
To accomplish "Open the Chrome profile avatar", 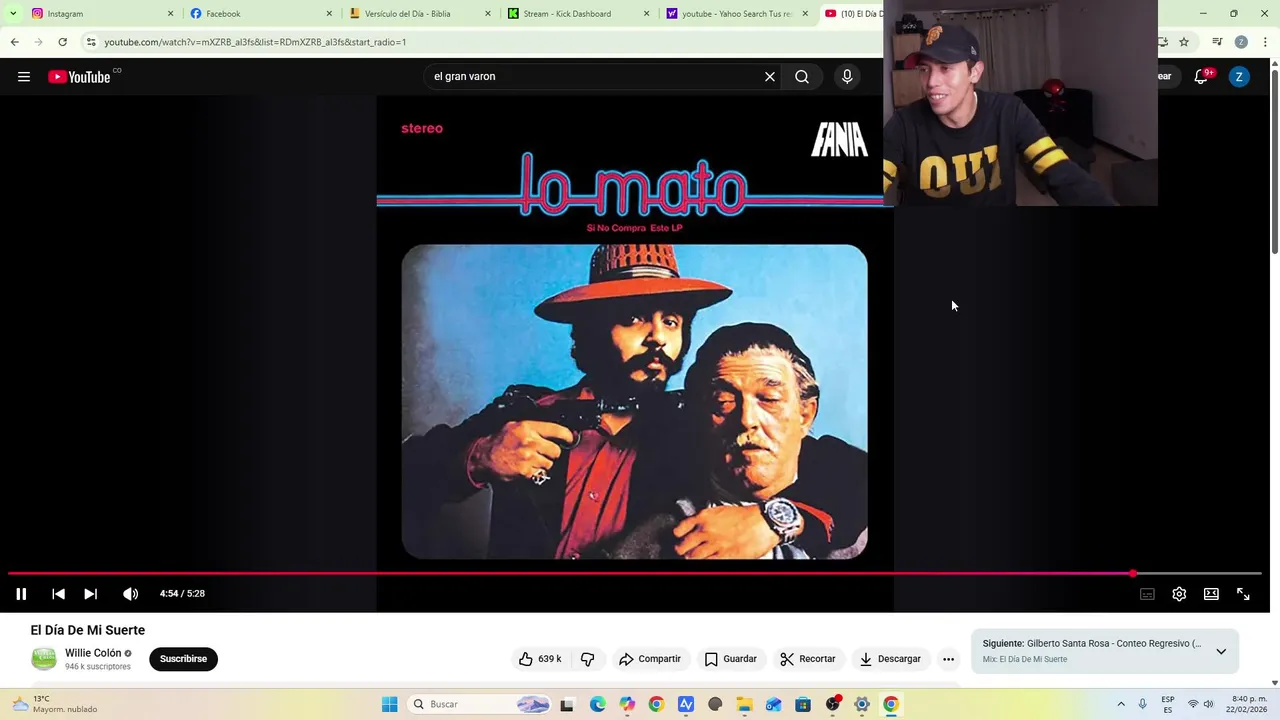I will (x=1241, y=42).
